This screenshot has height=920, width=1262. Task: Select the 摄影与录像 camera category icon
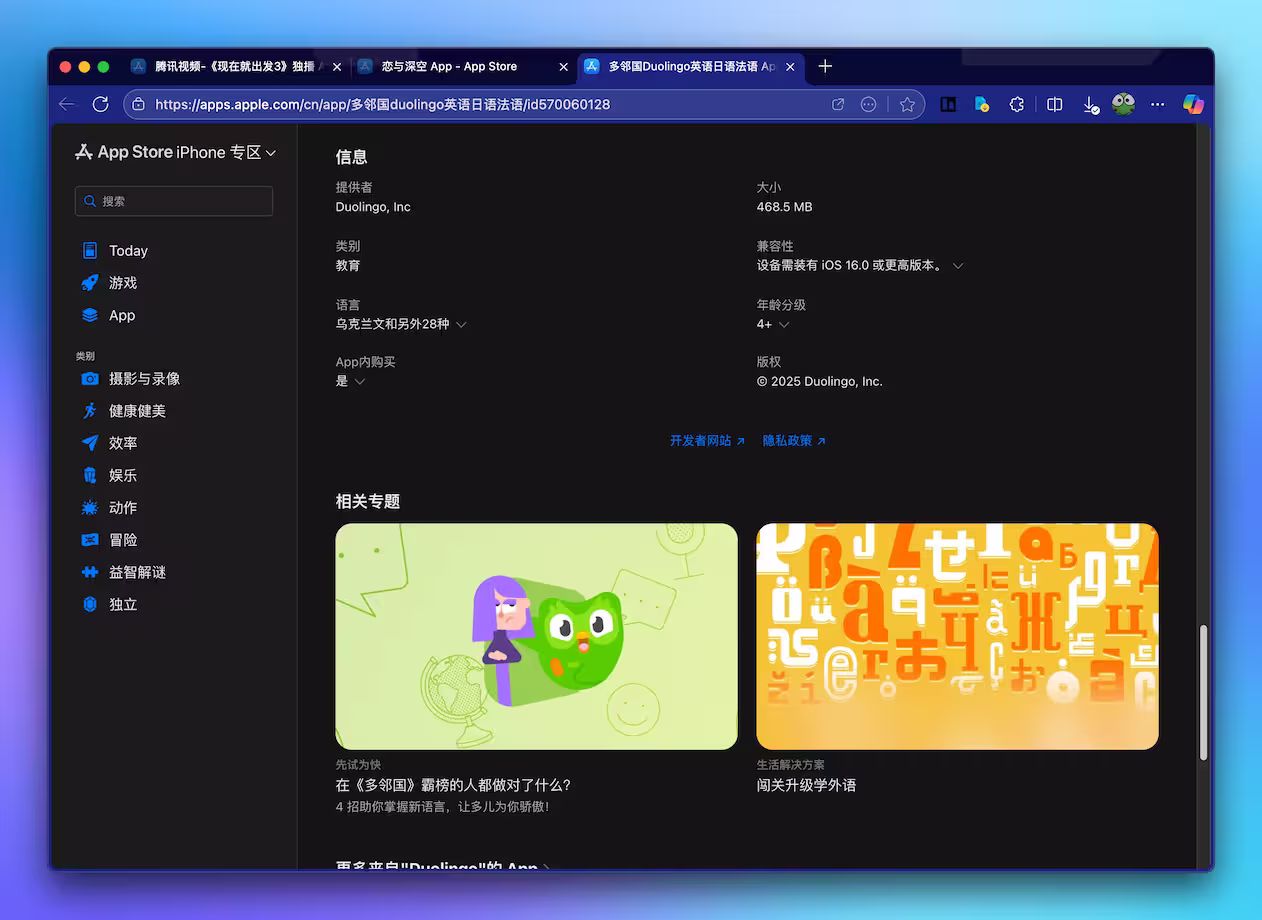91,378
